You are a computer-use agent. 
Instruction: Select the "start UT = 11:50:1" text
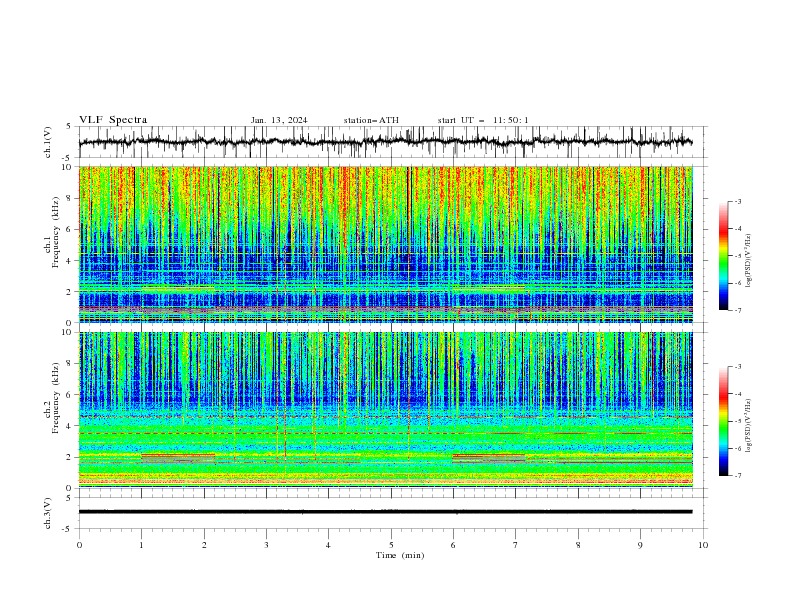click(x=483, y=120)
